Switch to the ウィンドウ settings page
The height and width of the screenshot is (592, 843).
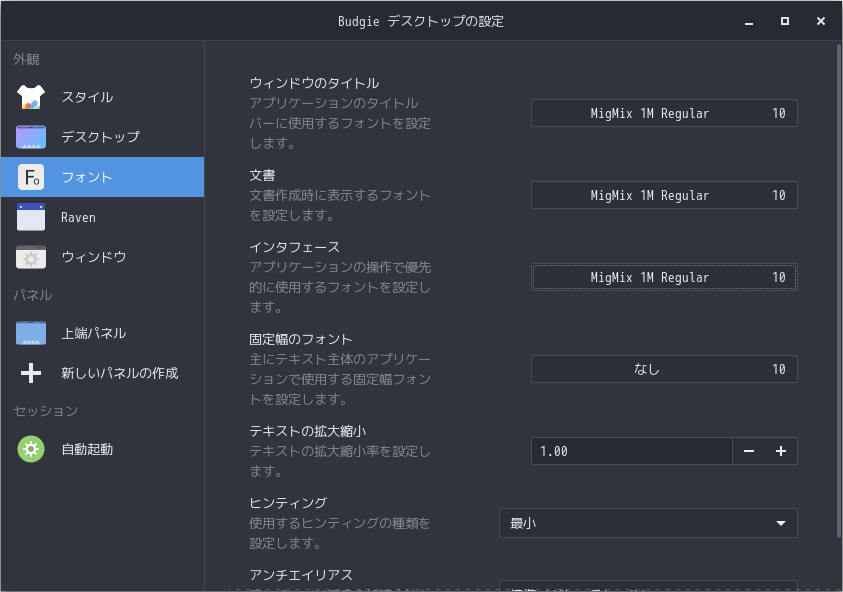[x=94, y=257]
